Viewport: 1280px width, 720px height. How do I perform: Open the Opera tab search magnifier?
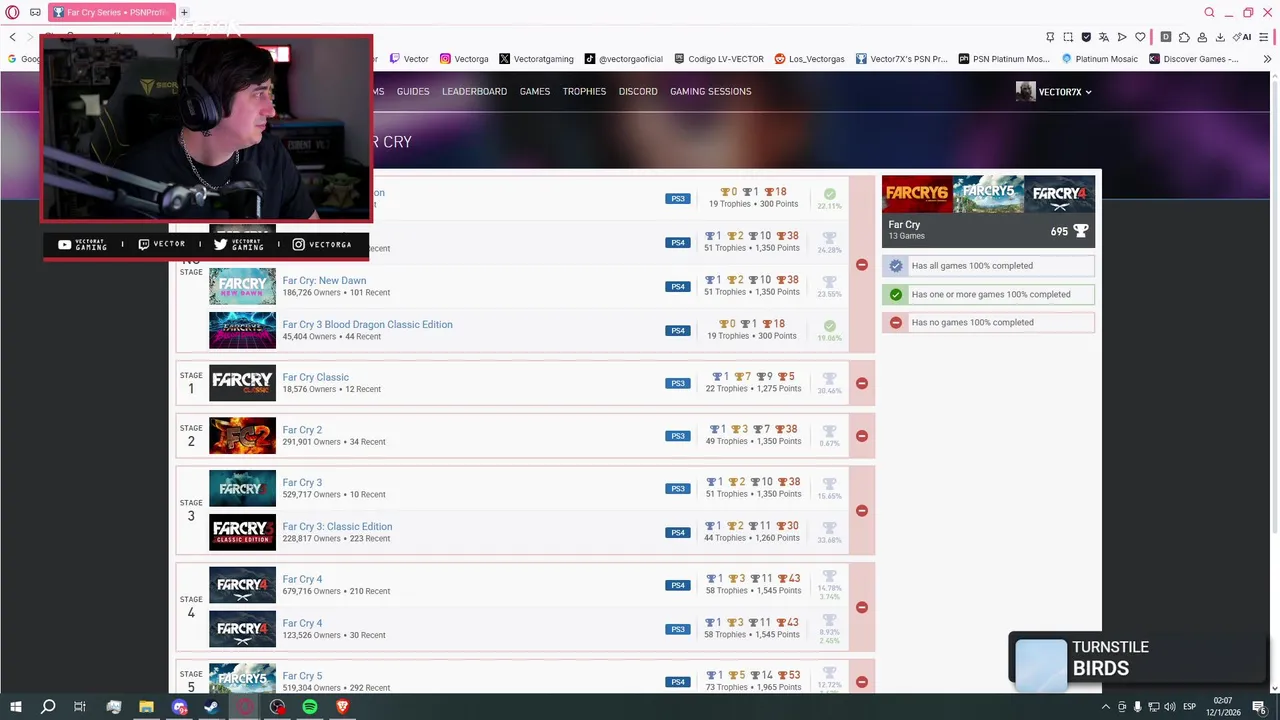(1209, 12)
